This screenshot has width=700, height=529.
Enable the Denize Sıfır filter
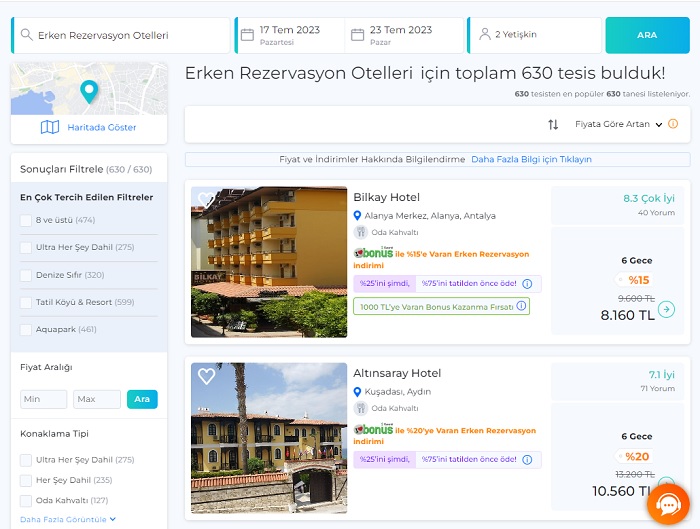click(x=26, y=275)
